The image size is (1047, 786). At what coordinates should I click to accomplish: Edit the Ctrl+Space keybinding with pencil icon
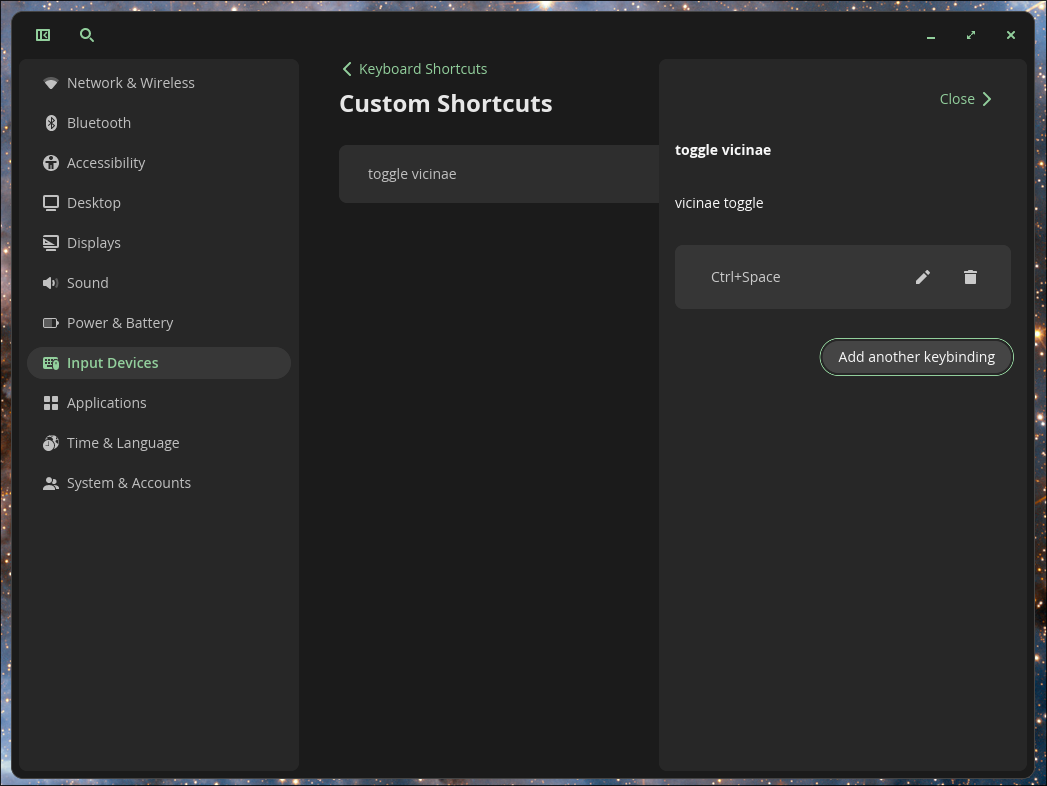[x=922, y=277]
